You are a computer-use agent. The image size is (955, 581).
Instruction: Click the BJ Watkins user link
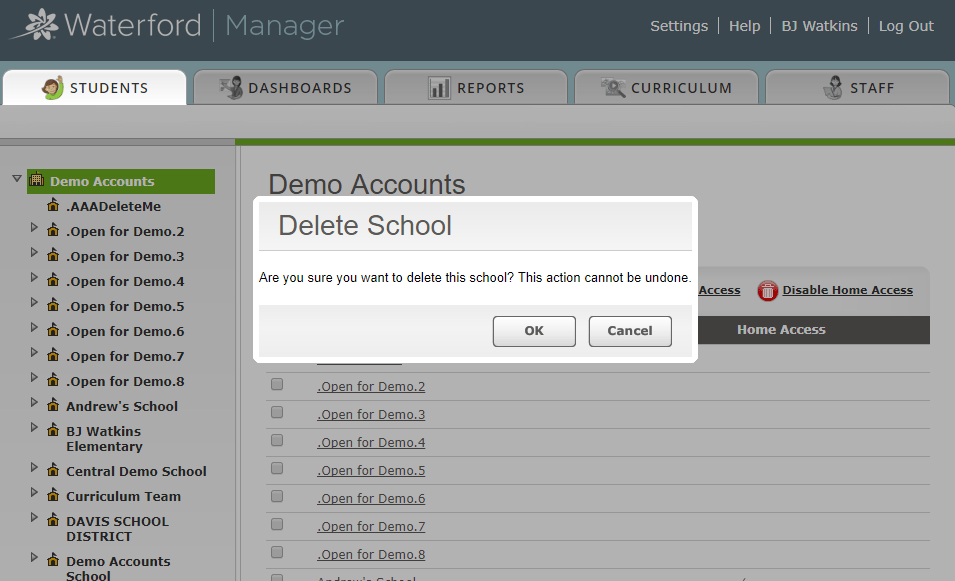[x=819, y=26]
